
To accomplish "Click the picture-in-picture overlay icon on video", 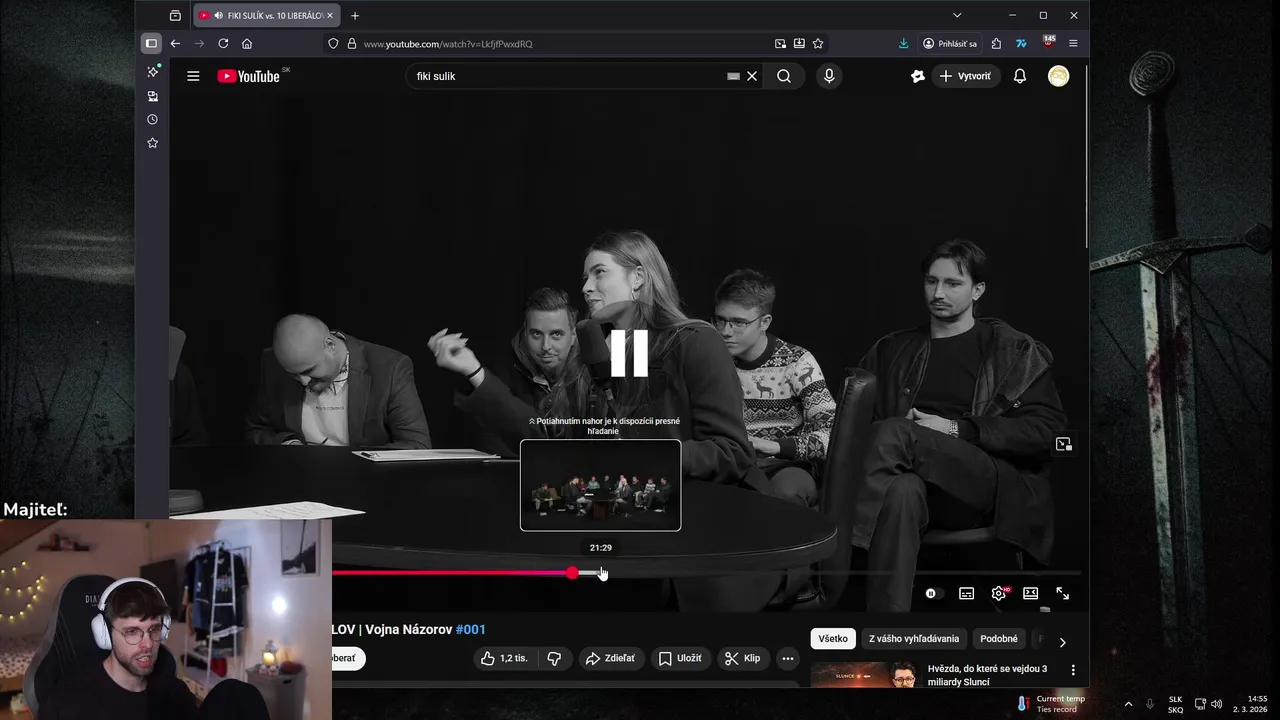I will [x=1063, y=444].
